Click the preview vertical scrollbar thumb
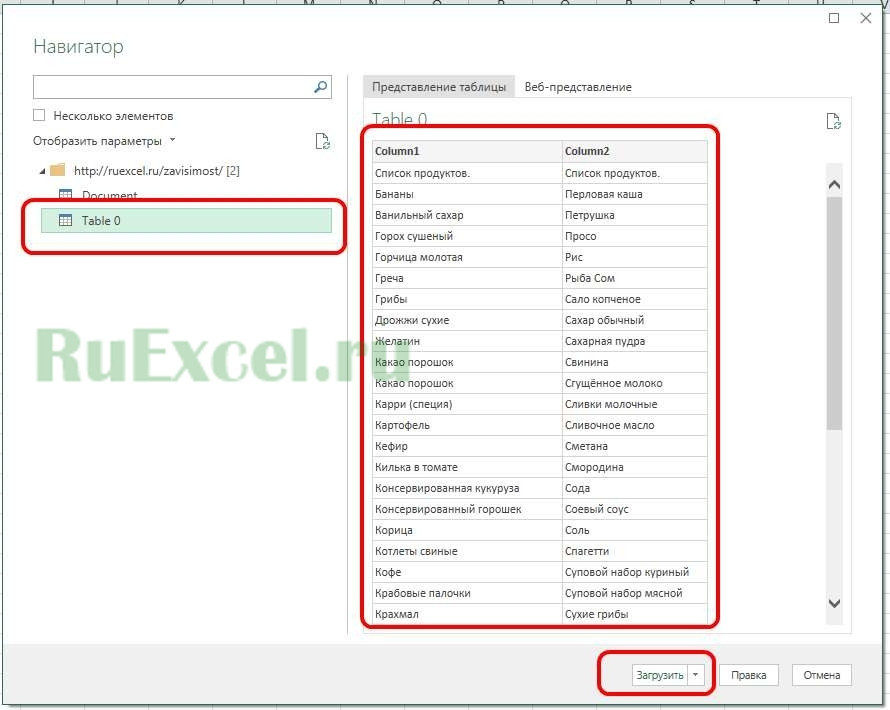 coord(834,313)
